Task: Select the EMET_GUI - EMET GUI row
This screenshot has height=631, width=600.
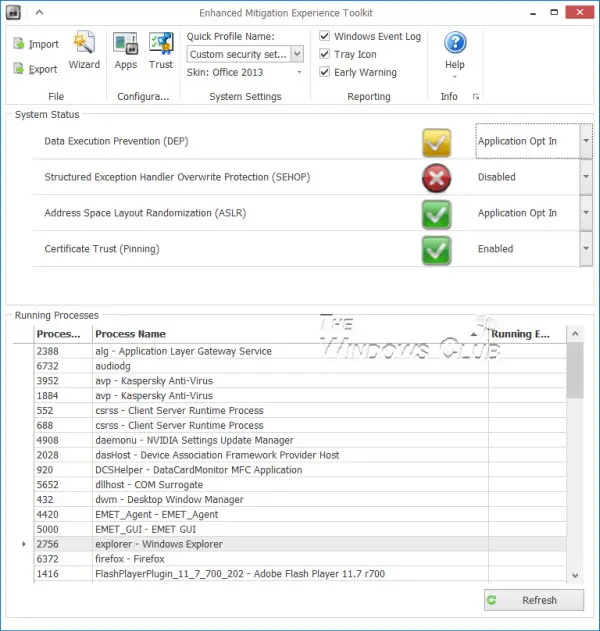Action: pyautogui.click(x=300, y=530)
